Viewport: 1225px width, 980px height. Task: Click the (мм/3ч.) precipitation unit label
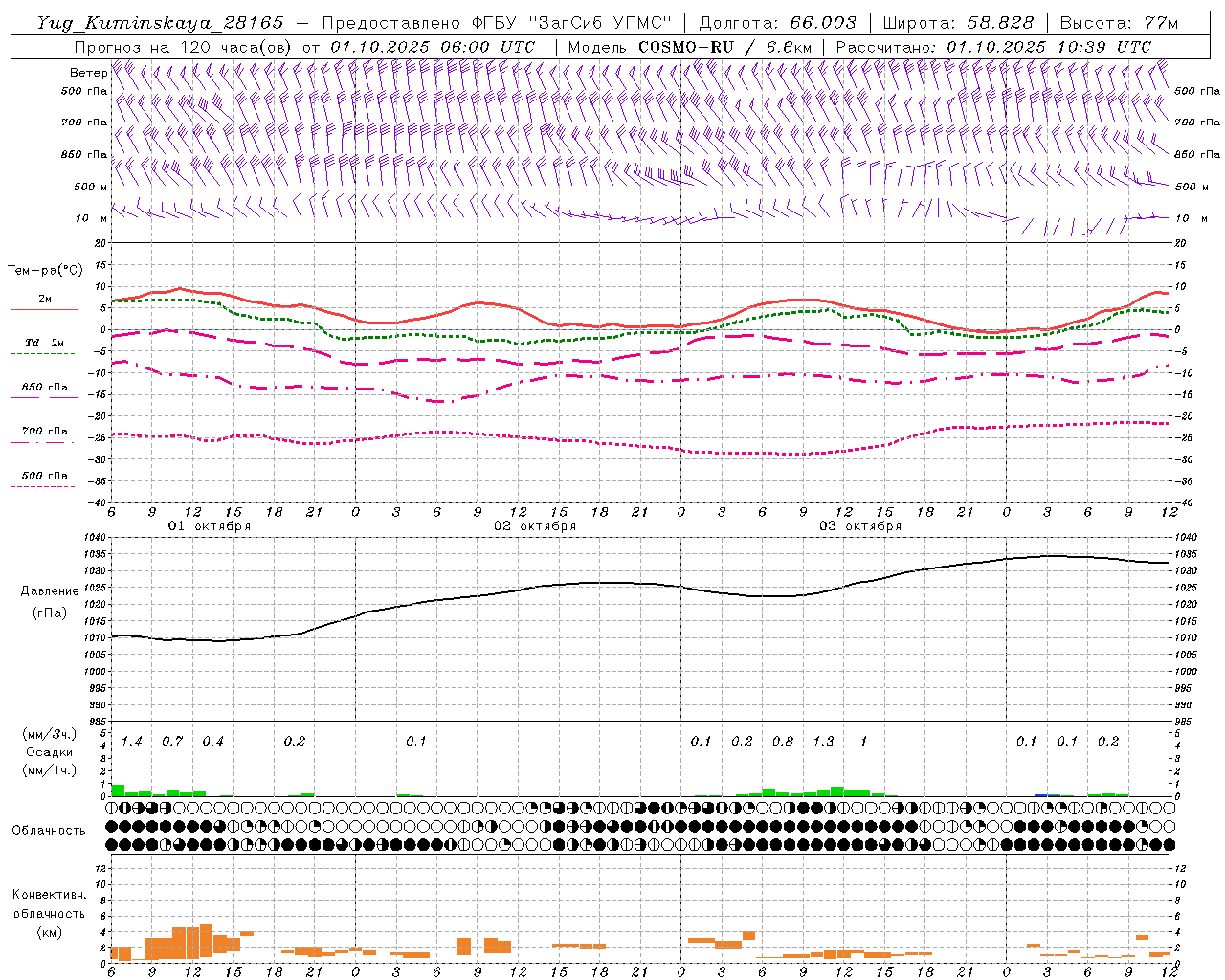click(x=48, y=734)
